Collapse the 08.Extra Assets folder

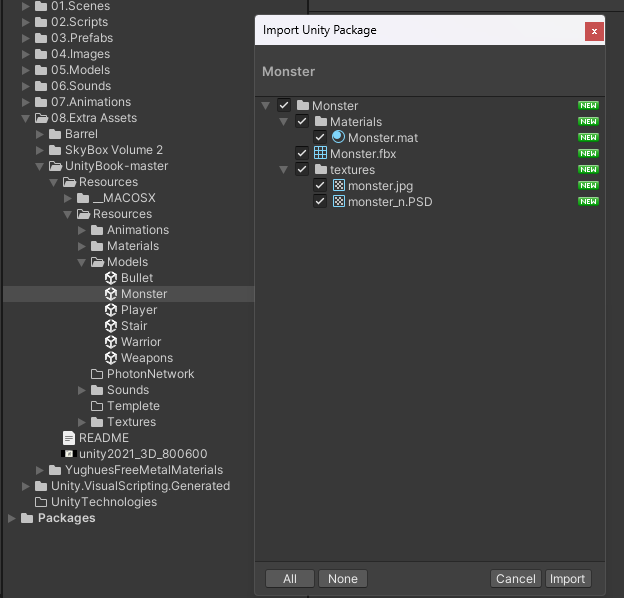pyautogui.click(x=25, y=118)
